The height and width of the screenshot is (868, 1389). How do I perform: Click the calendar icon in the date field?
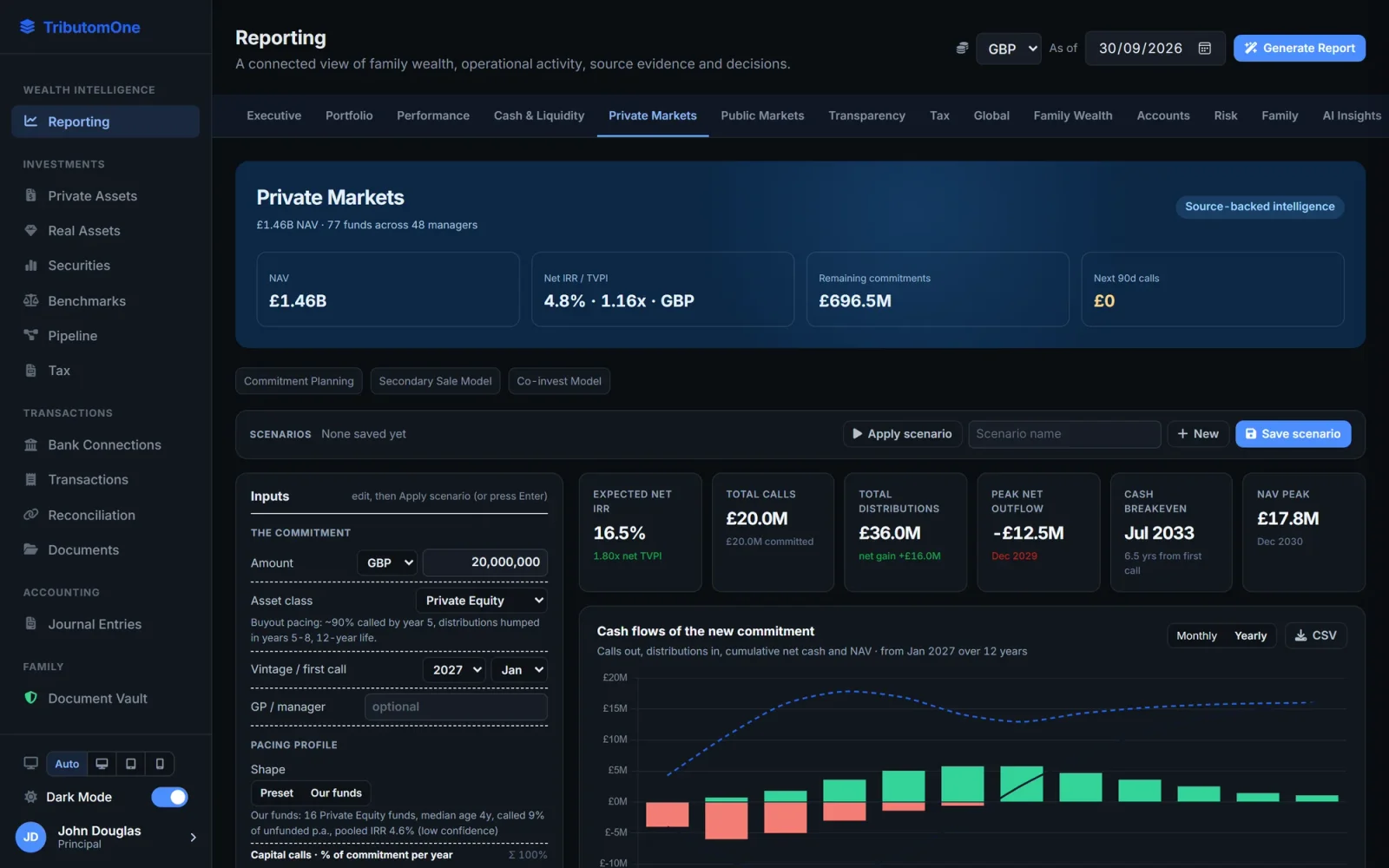1204,49
